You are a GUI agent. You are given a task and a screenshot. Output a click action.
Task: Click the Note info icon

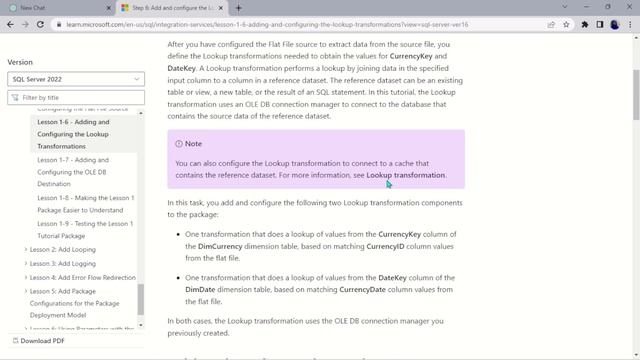click(179, 144)
